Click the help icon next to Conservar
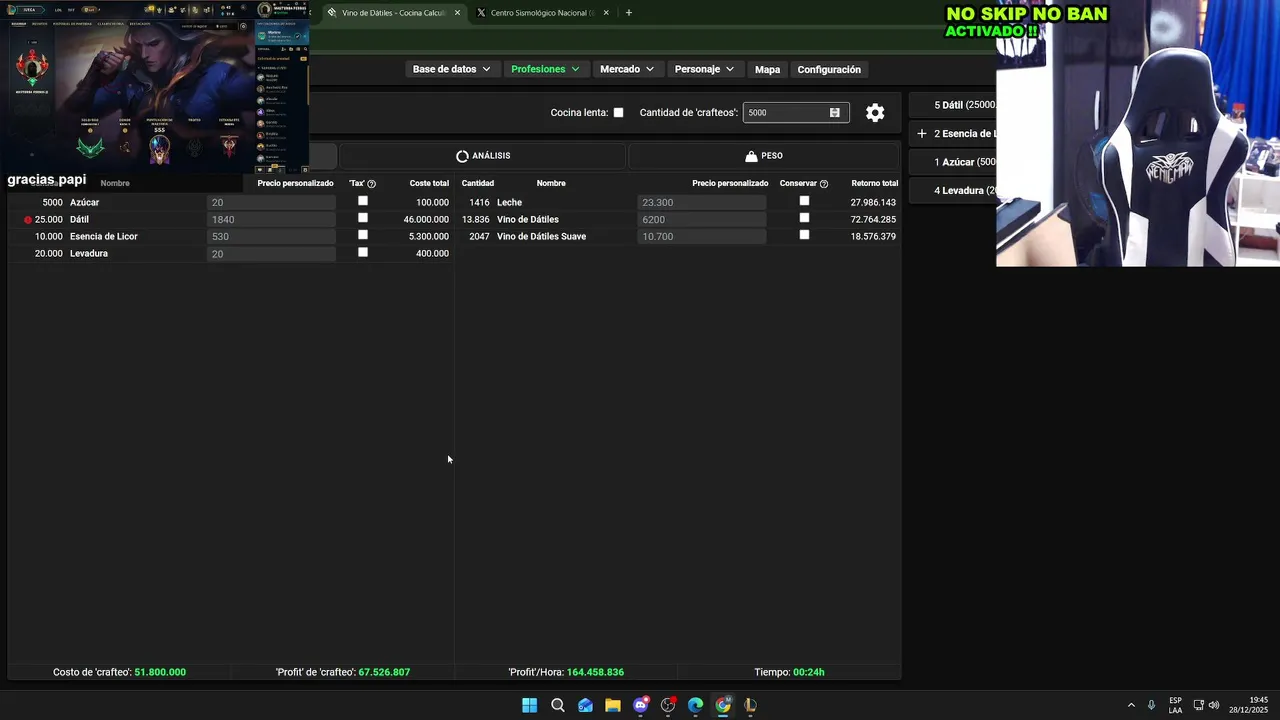Viewport: 1280px width, 720px height. (x=823, y=184)
